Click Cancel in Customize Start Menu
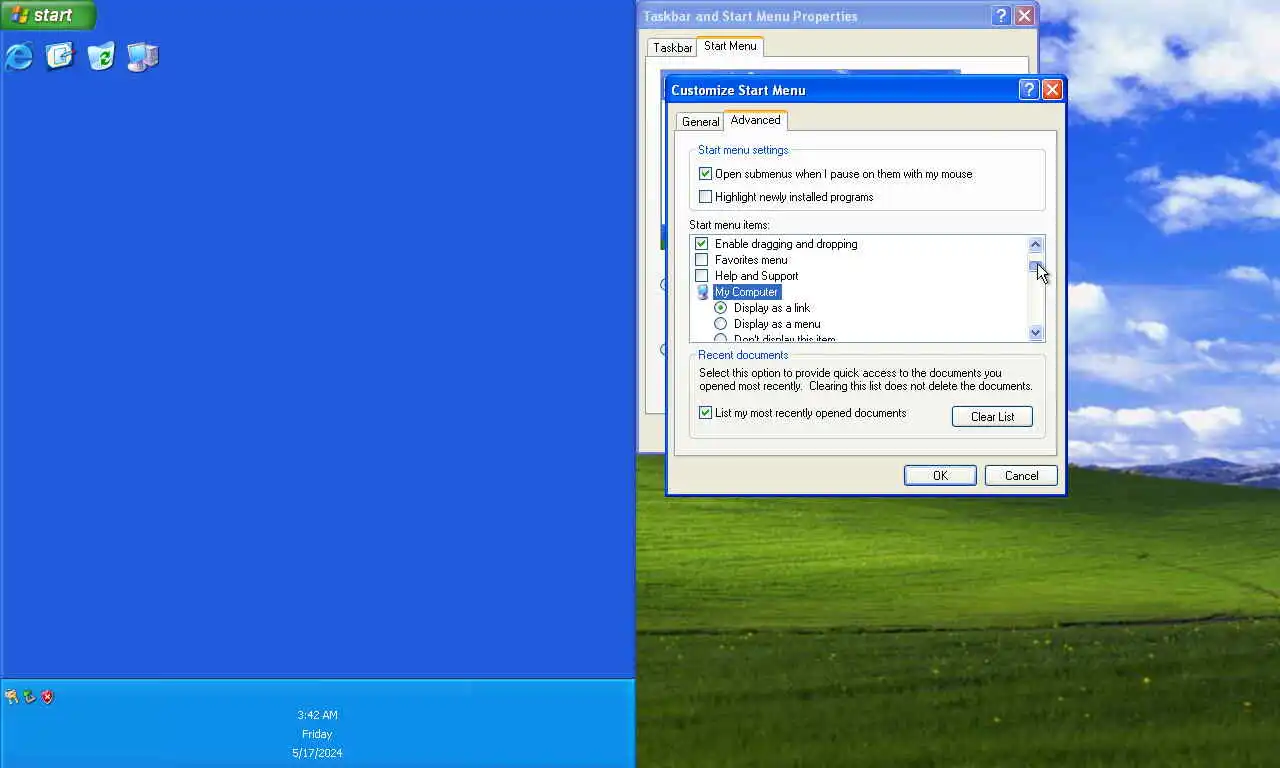Viewport: 1280px width, 768px height. pyautogui.click(x=1021, y=475)
